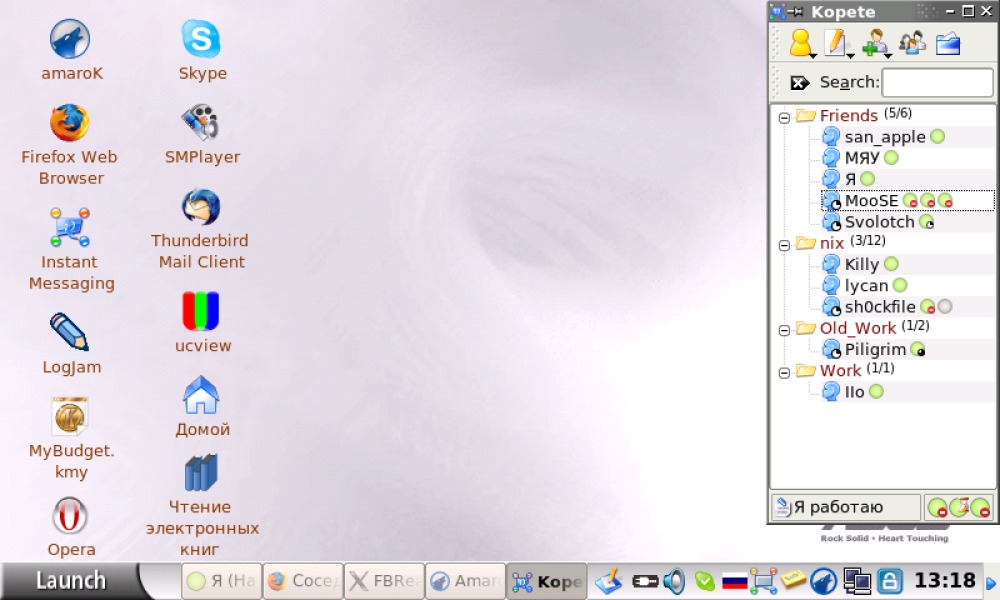Switch to the Я (На taskbar window
This screenshot has width=1000, height=600.
222,581
